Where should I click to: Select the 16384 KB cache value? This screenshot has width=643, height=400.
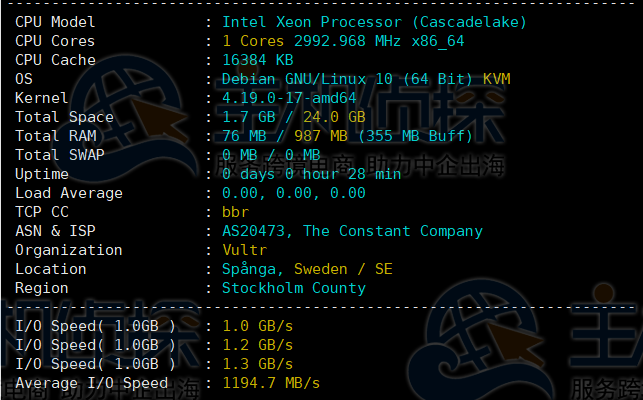[259, 60]
